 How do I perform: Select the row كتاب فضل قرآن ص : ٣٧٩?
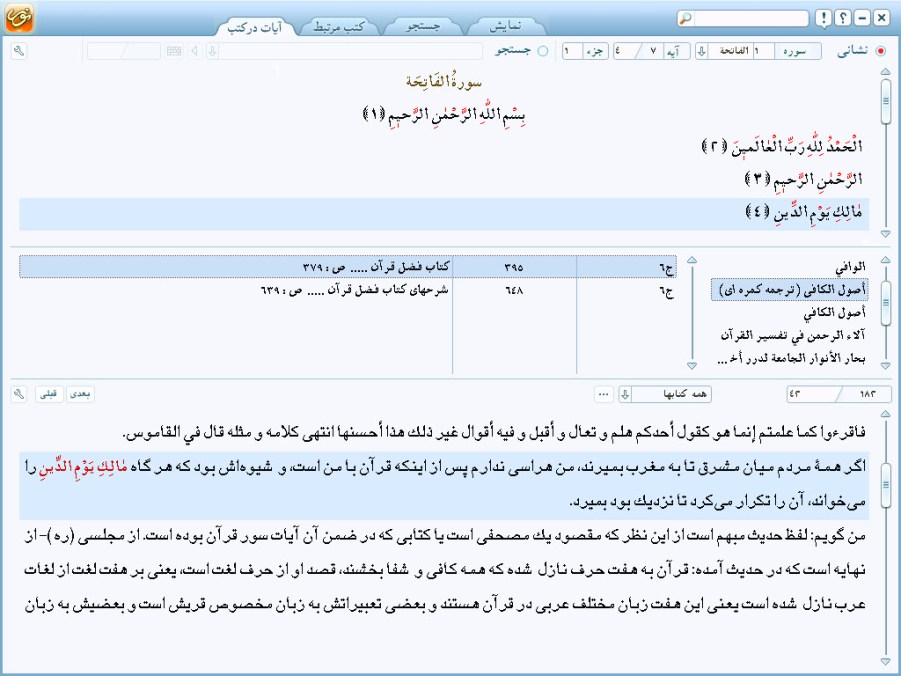pos(348,267)
